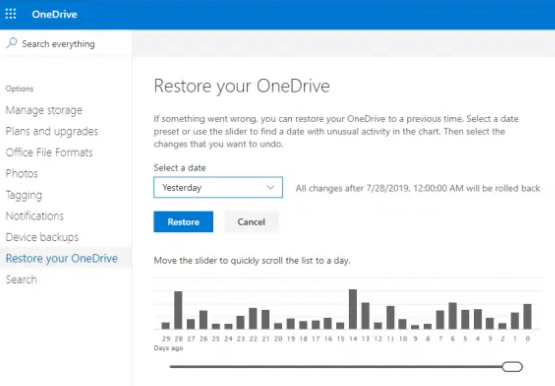Open the Search options page
This screenshot has width=555, height=386.
(x=21, y=280)
